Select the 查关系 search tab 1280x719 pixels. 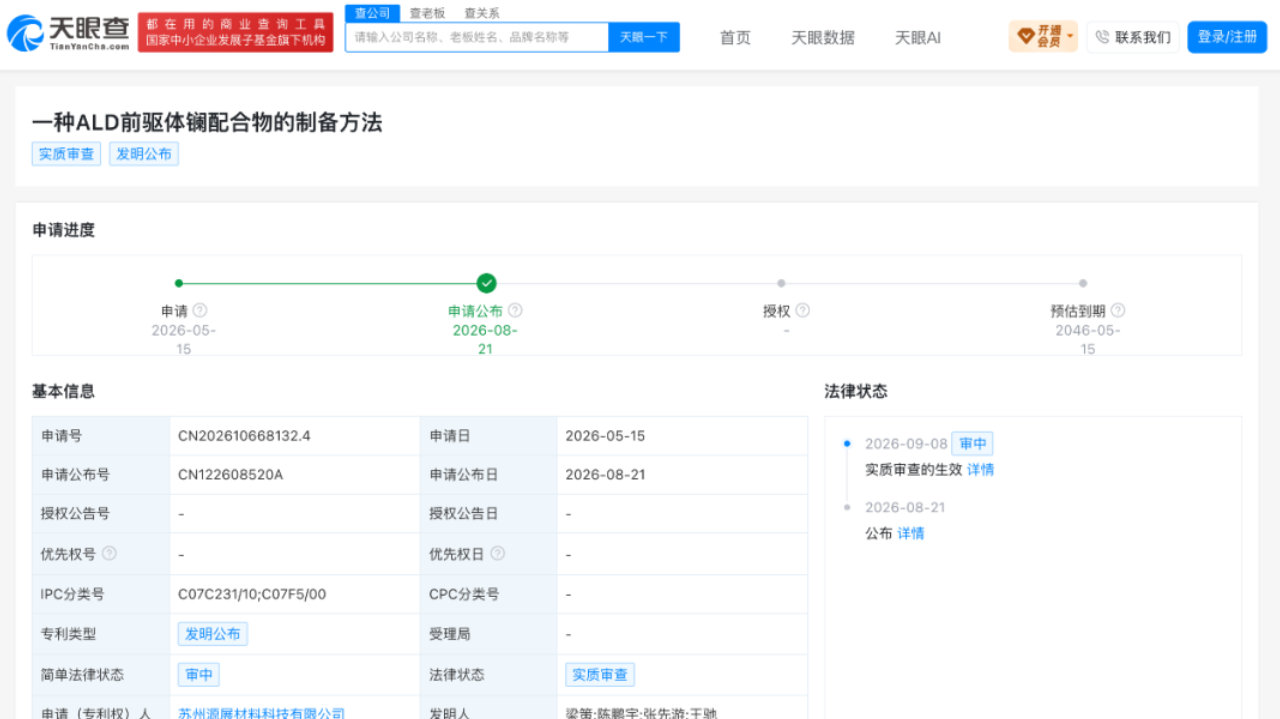[x=482, y=13]
